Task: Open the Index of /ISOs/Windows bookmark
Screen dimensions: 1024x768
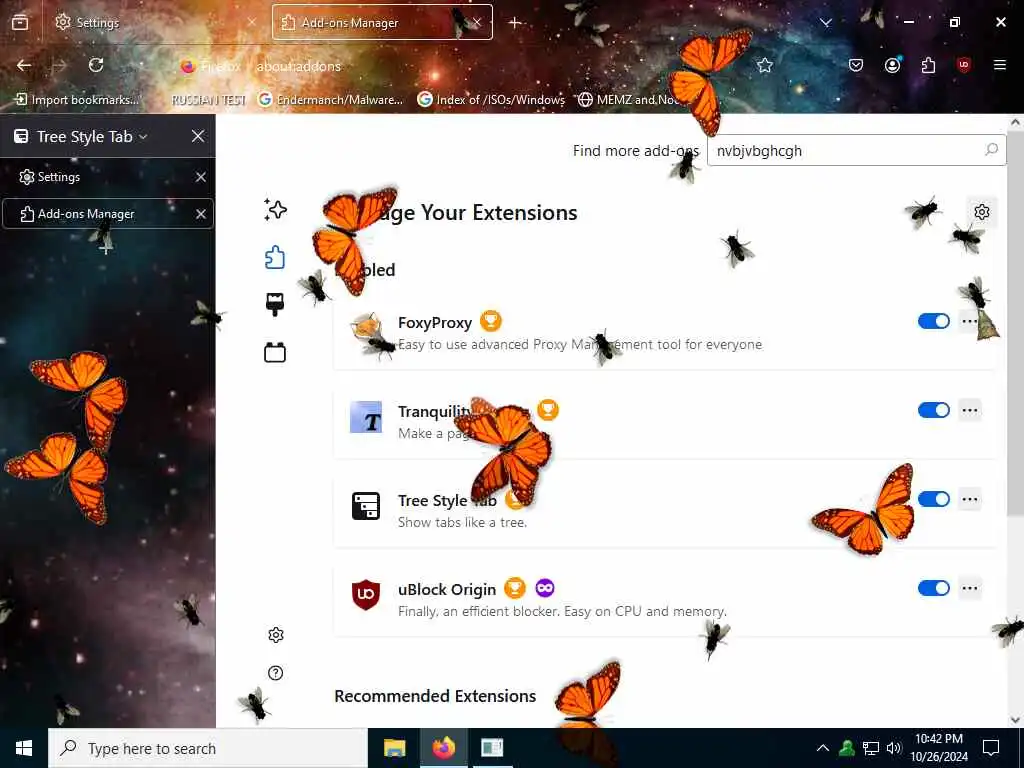Action: (491, 99)
